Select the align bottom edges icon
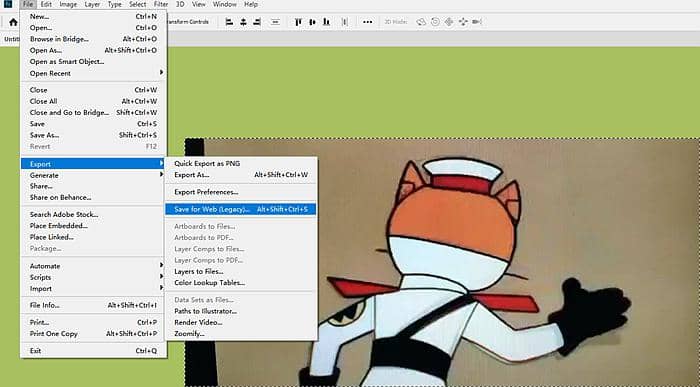 (327, 22)
